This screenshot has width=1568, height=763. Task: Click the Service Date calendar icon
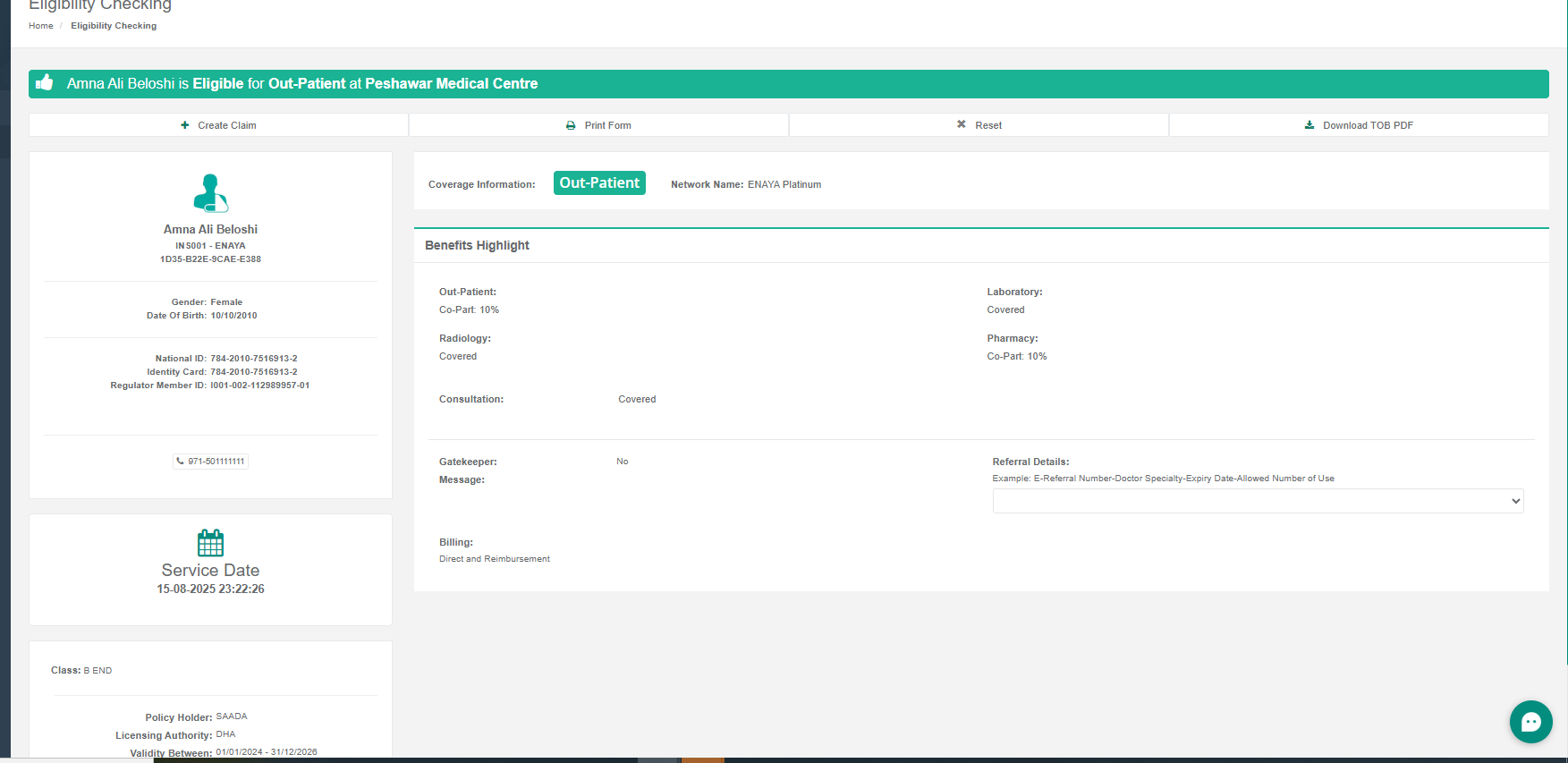210,542
